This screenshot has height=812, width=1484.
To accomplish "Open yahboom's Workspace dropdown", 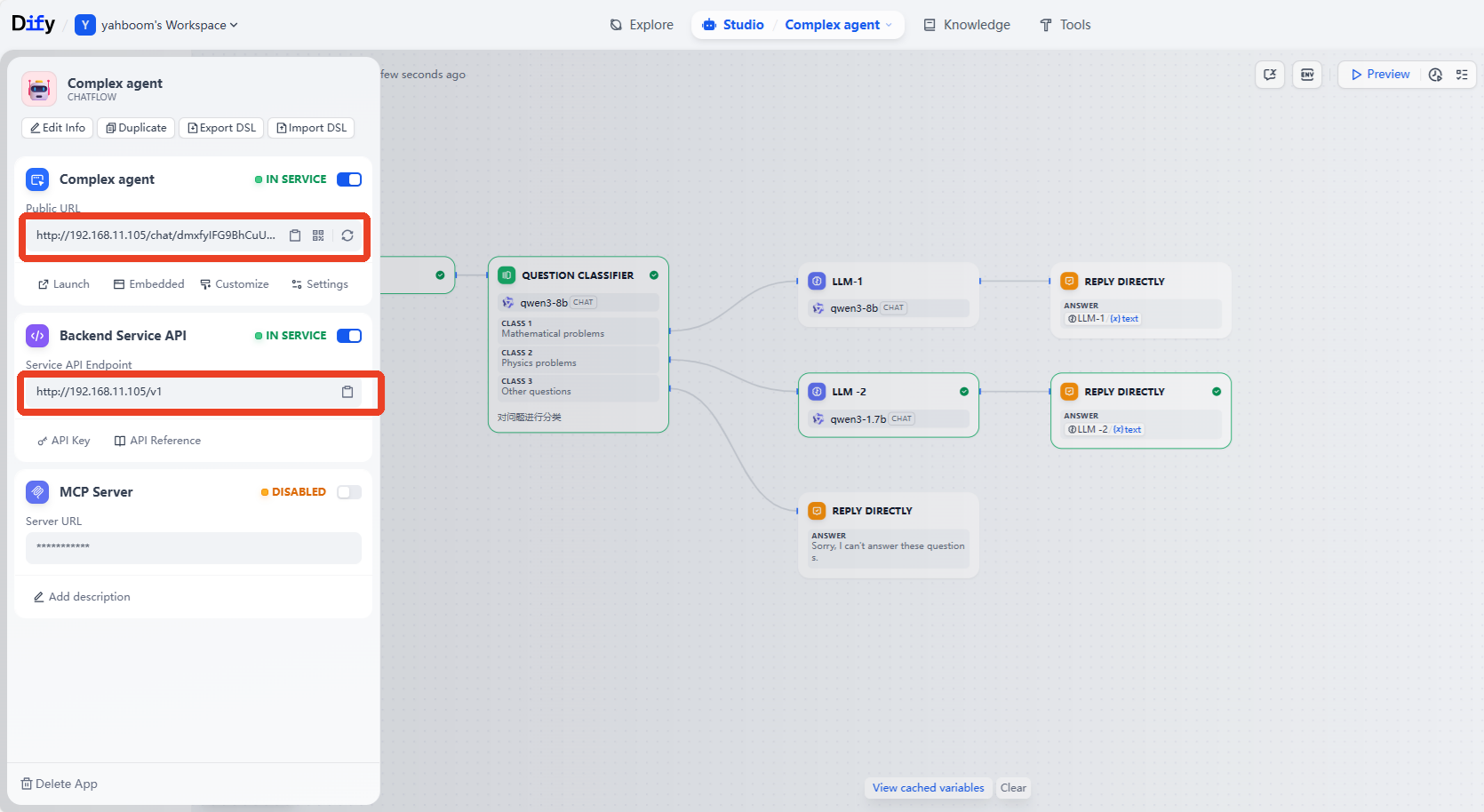I will pos(157,25).
